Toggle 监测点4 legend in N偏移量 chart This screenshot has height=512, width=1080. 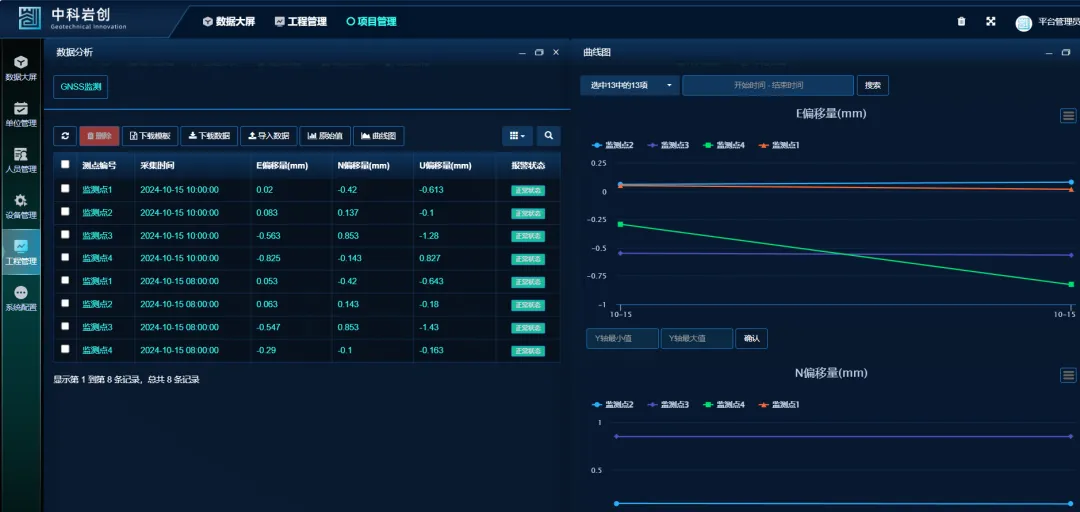point(724,405)
